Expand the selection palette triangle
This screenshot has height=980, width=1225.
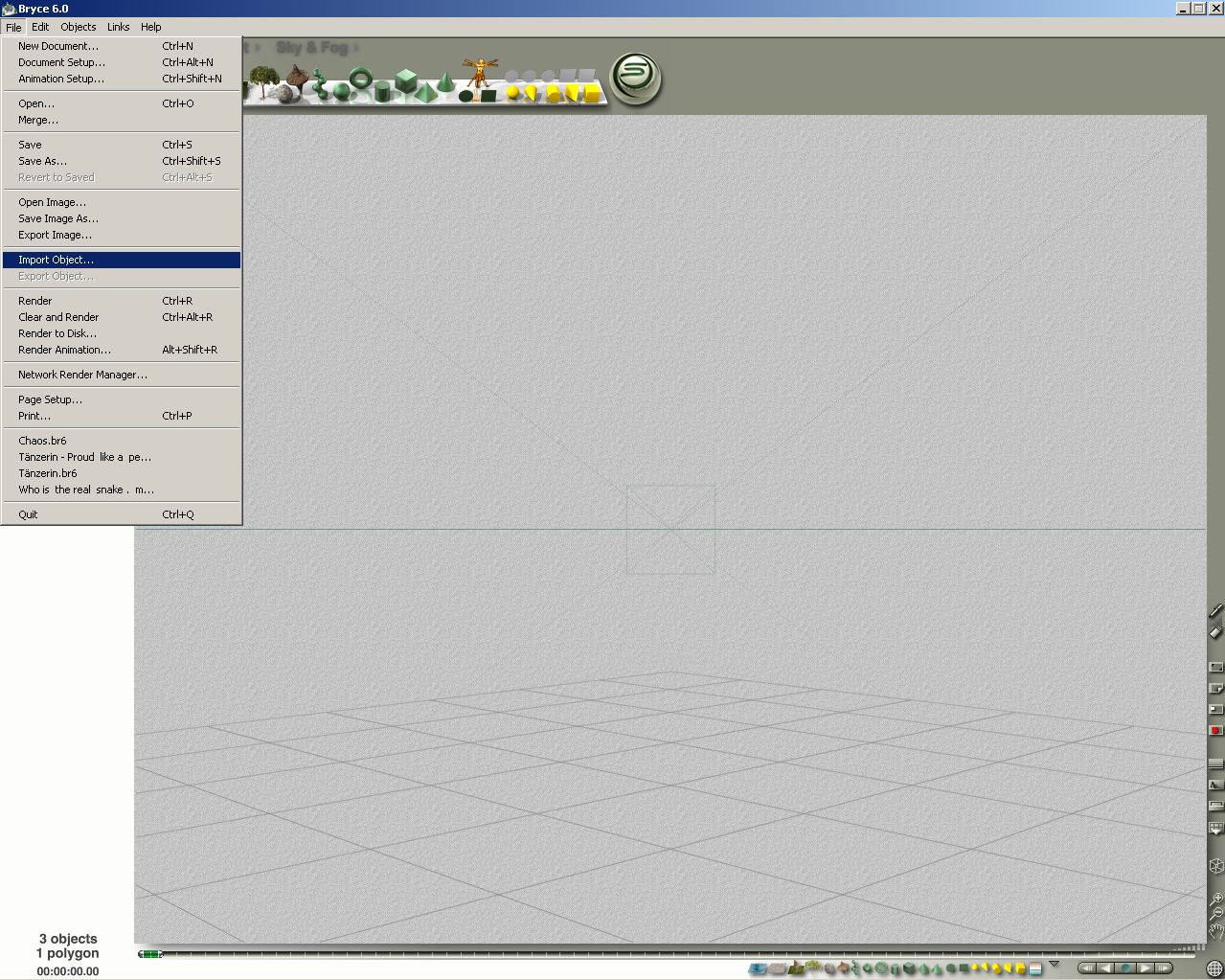[1054, 964]
